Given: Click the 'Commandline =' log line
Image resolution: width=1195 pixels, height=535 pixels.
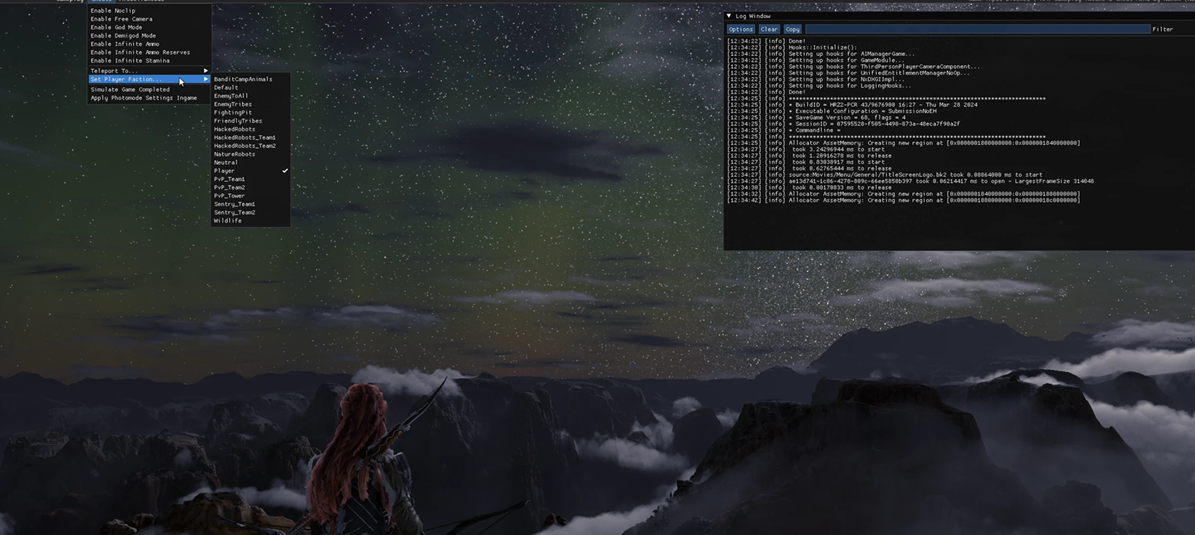Looking at the screenshot, I should click(784, 130).
